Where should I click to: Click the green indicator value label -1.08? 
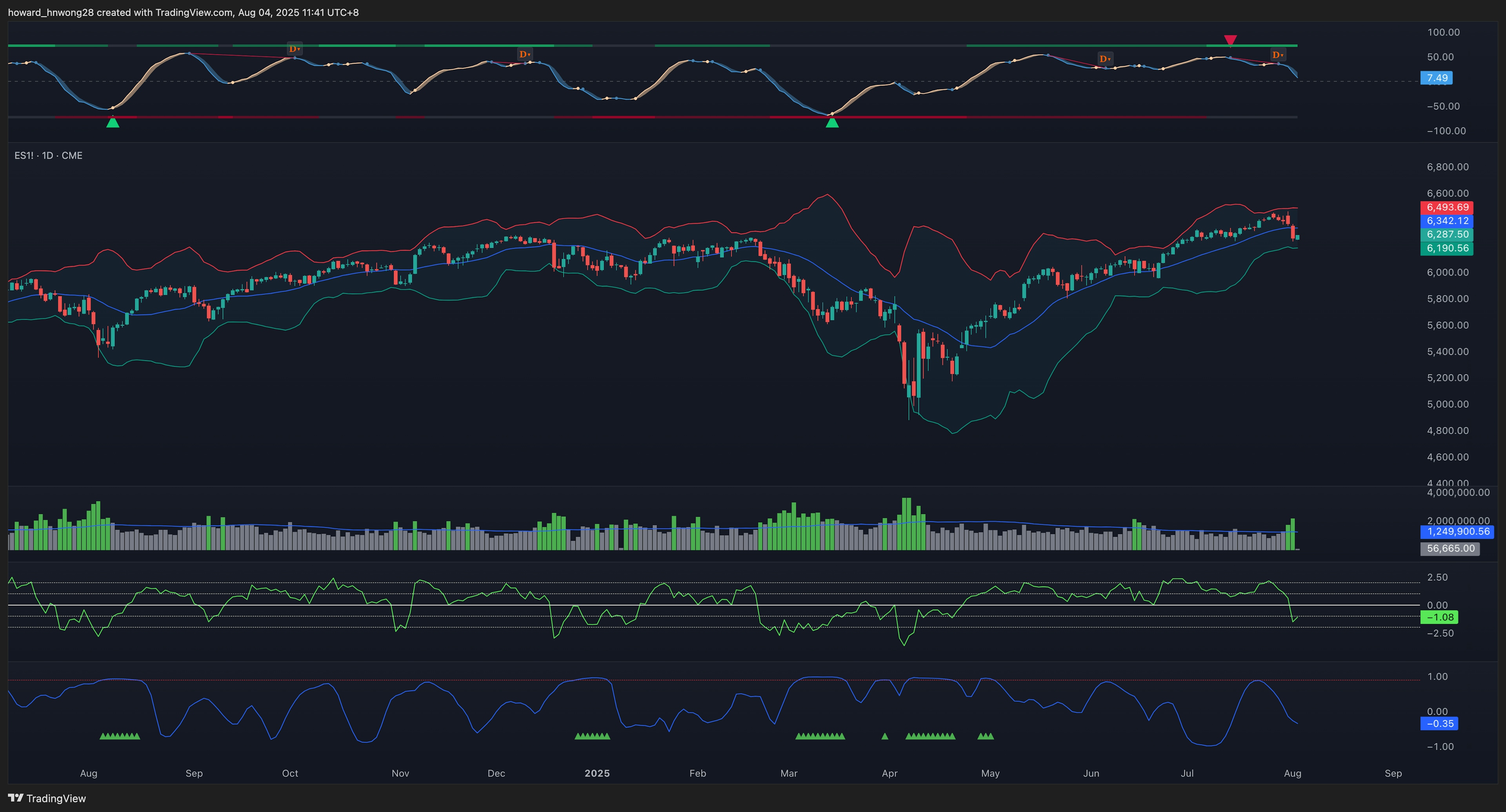click(x=1439, y=617)
